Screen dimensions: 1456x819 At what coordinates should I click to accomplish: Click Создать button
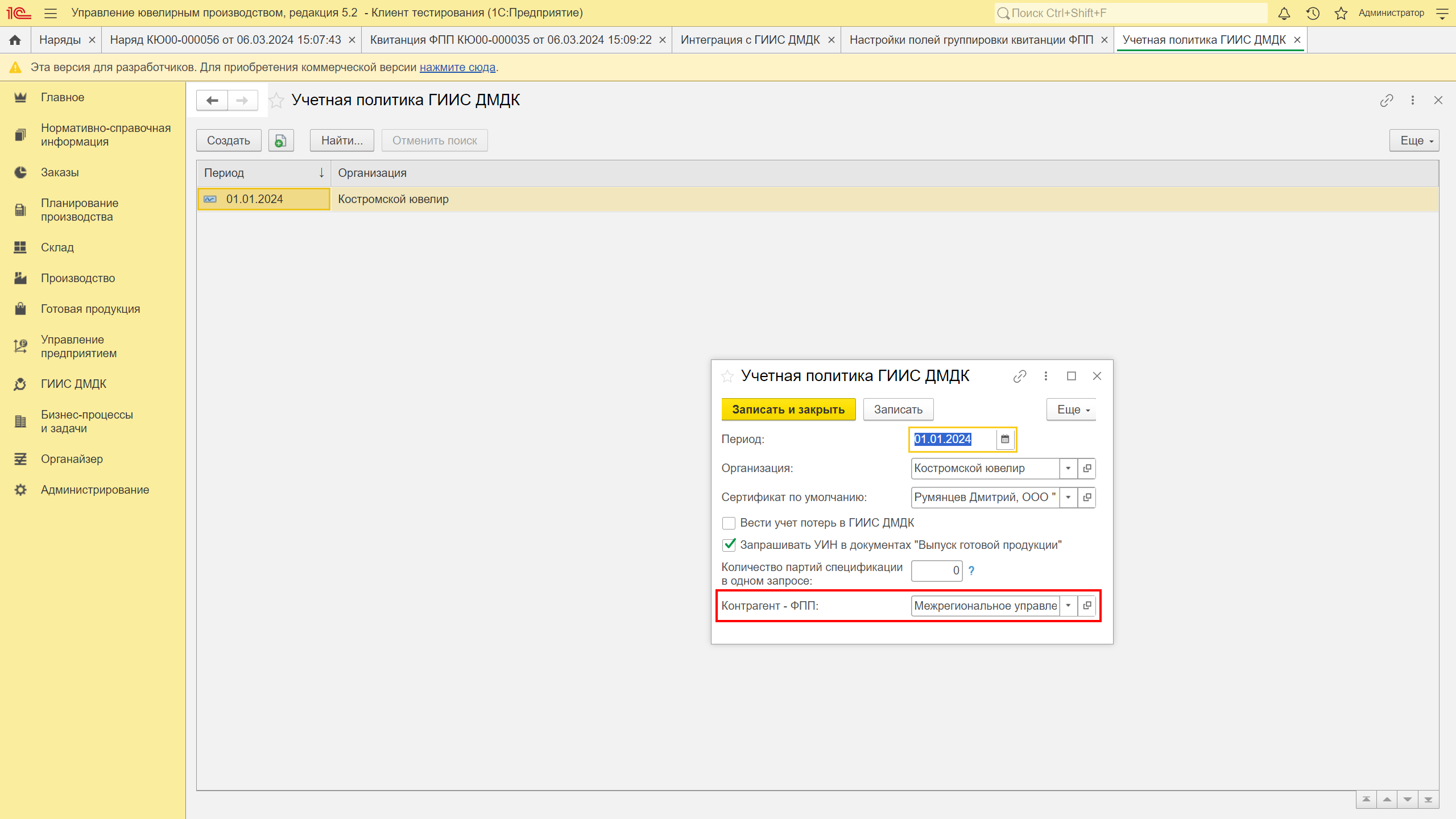229,140
